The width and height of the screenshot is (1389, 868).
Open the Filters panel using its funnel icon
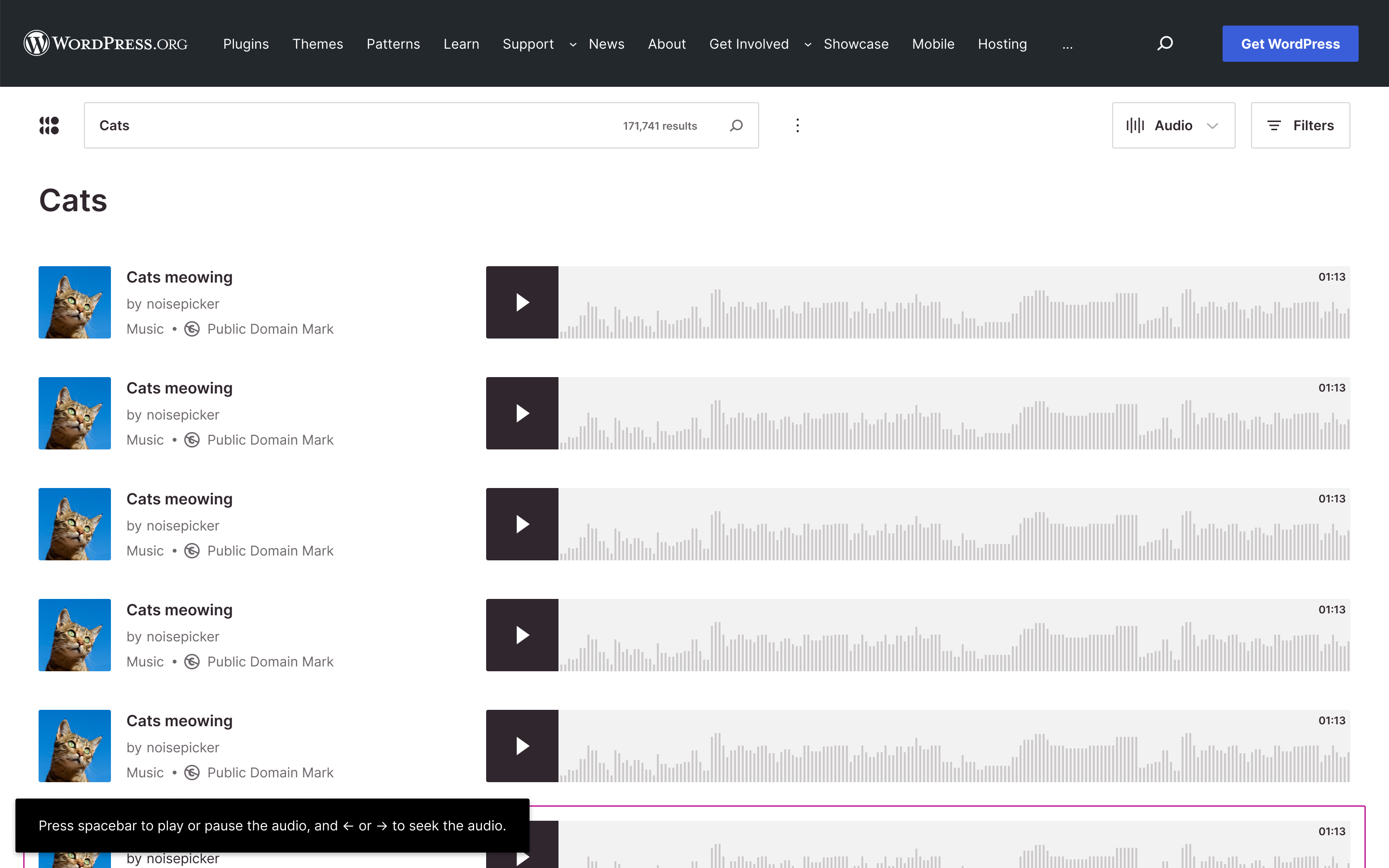(1275, 125)
